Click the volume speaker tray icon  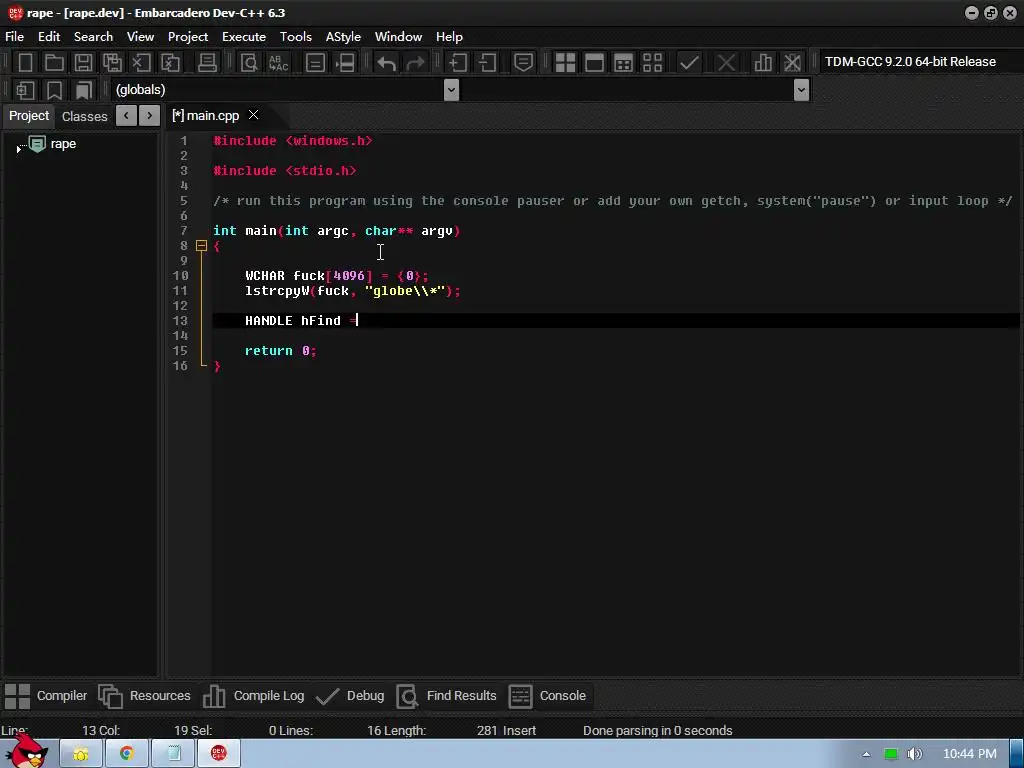(914, 754)
